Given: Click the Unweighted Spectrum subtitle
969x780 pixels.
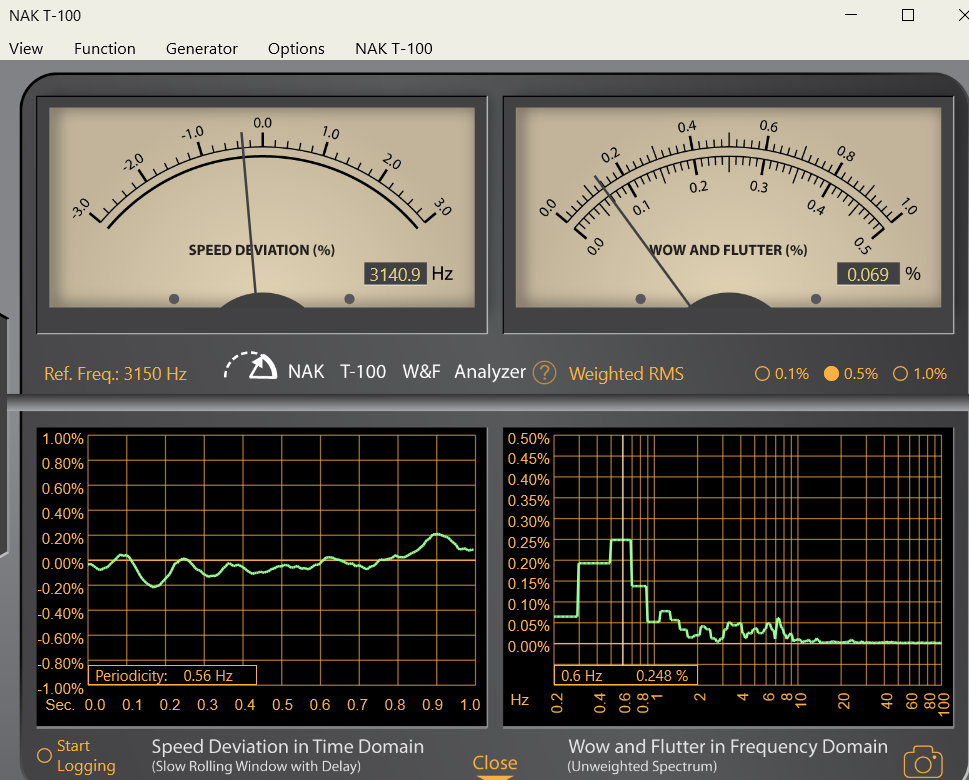Looking at the screenshot, I should click(x=642, y=766).
